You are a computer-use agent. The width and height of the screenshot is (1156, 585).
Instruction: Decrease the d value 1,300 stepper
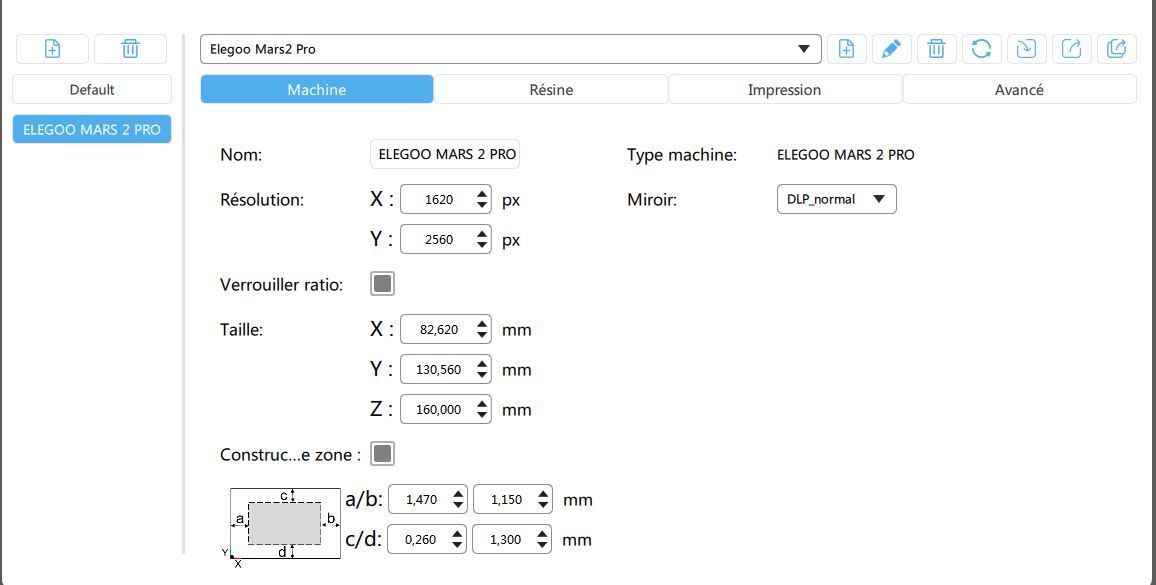543,545
